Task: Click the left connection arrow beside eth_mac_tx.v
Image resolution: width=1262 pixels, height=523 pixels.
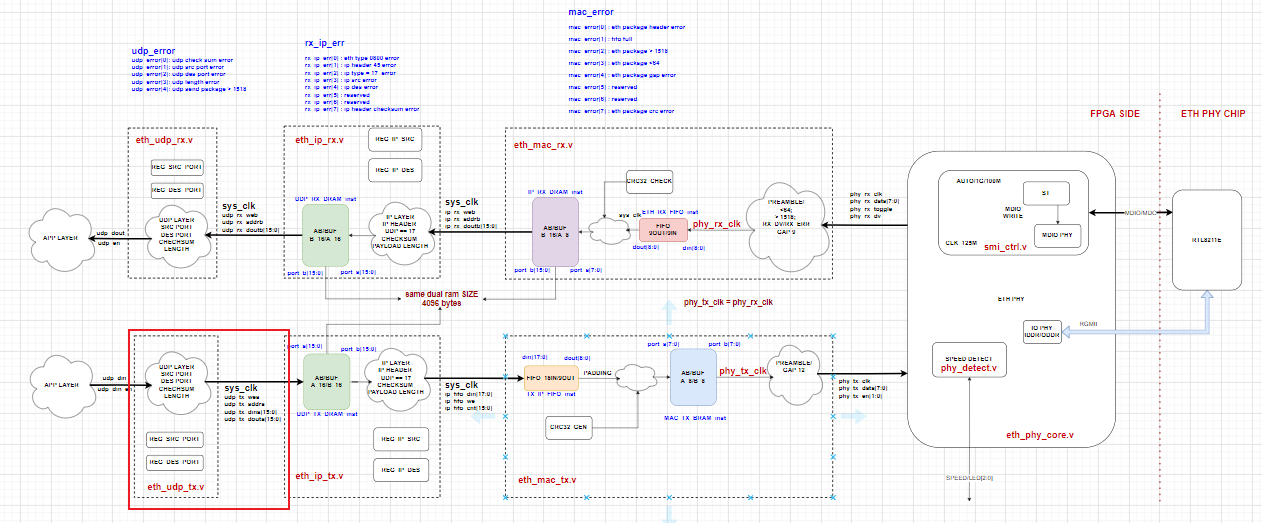Action: click(x=482, y=417)
